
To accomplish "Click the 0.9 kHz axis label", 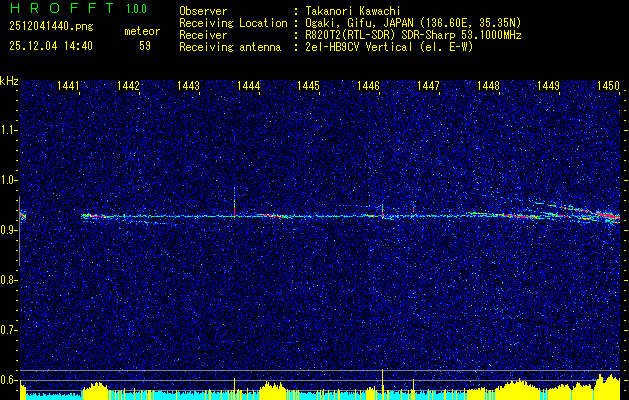I will 9,230.
